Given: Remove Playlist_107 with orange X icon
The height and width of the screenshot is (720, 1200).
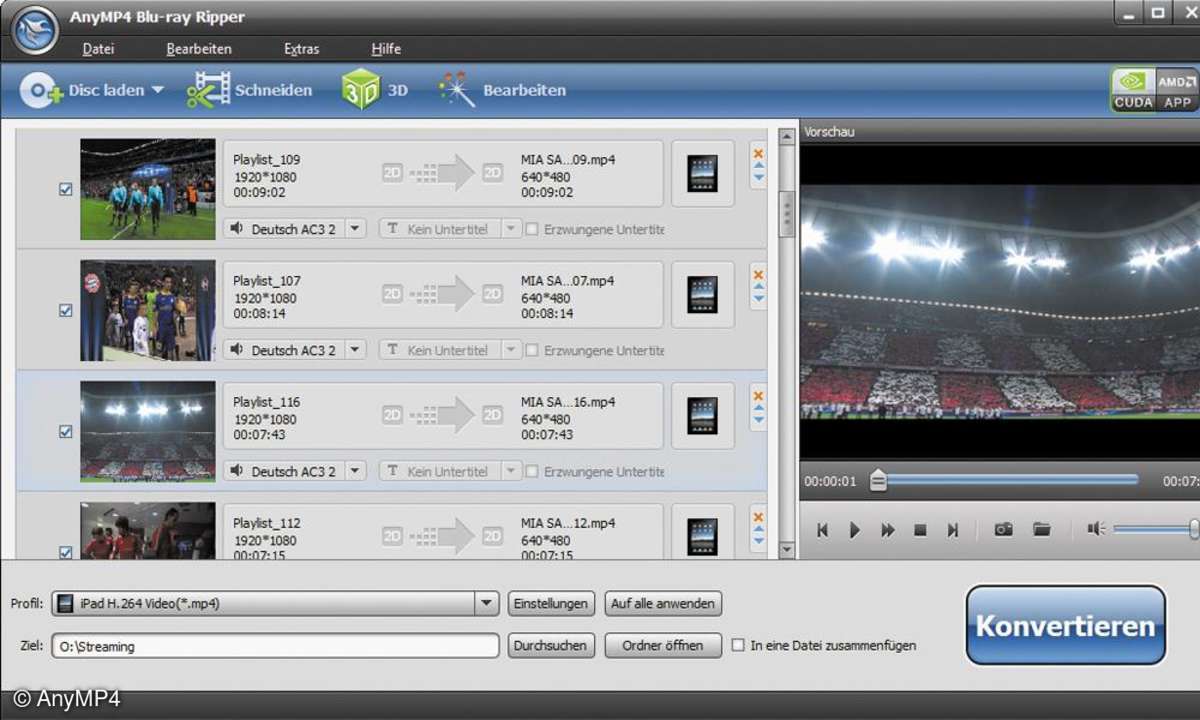Looking at the screenshot, I should tap(758, 275).
